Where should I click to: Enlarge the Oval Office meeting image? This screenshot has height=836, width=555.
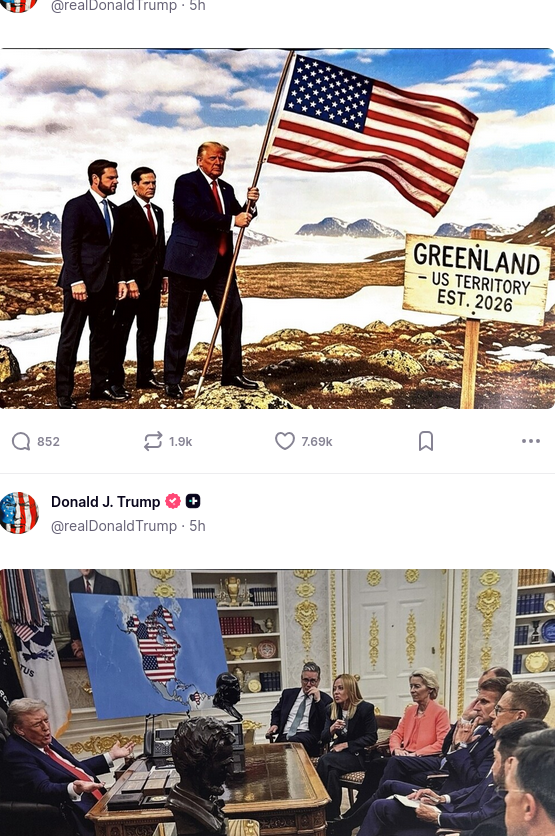(277, 702)
